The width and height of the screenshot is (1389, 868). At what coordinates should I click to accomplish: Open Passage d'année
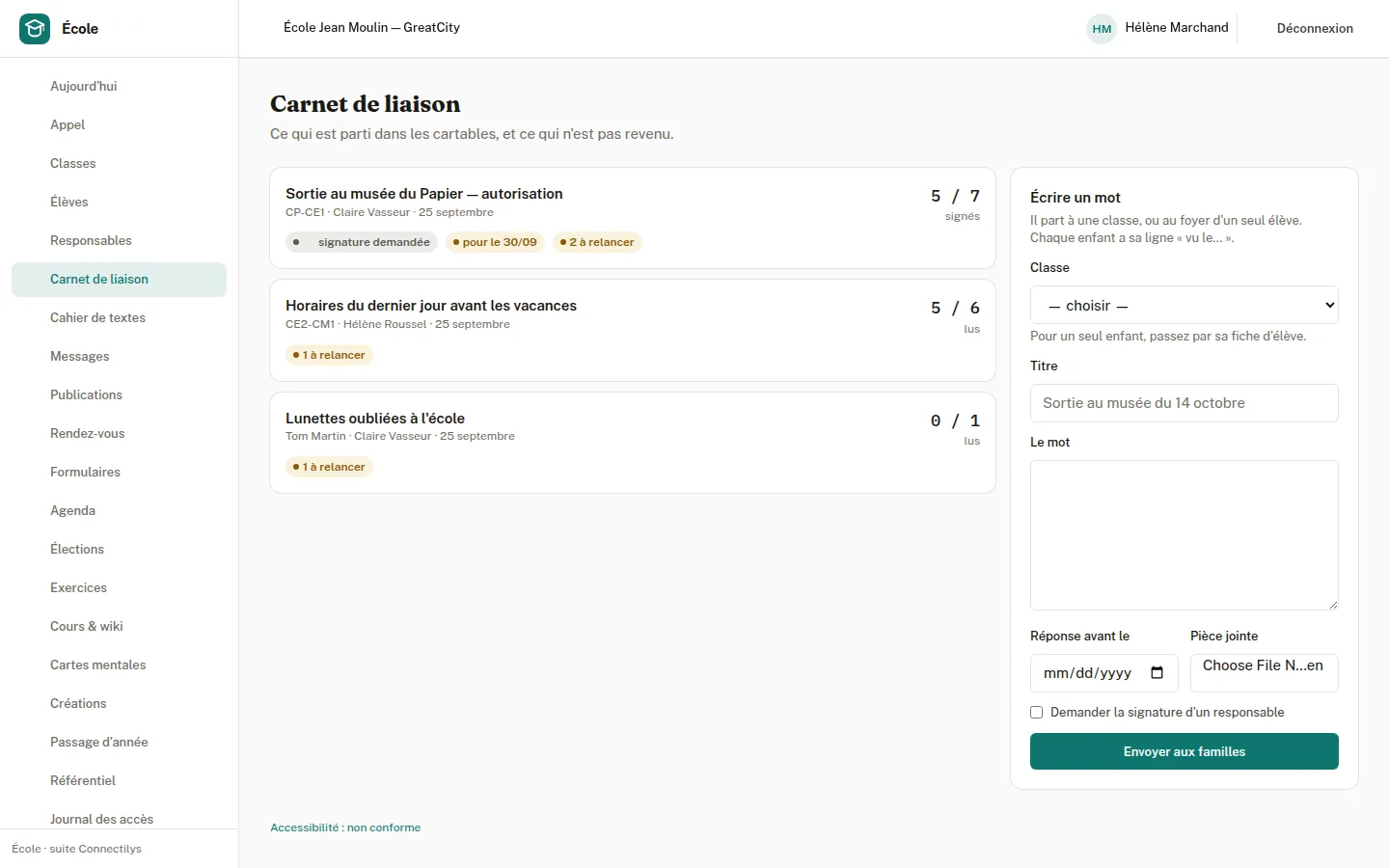click(x=119, y=742)
